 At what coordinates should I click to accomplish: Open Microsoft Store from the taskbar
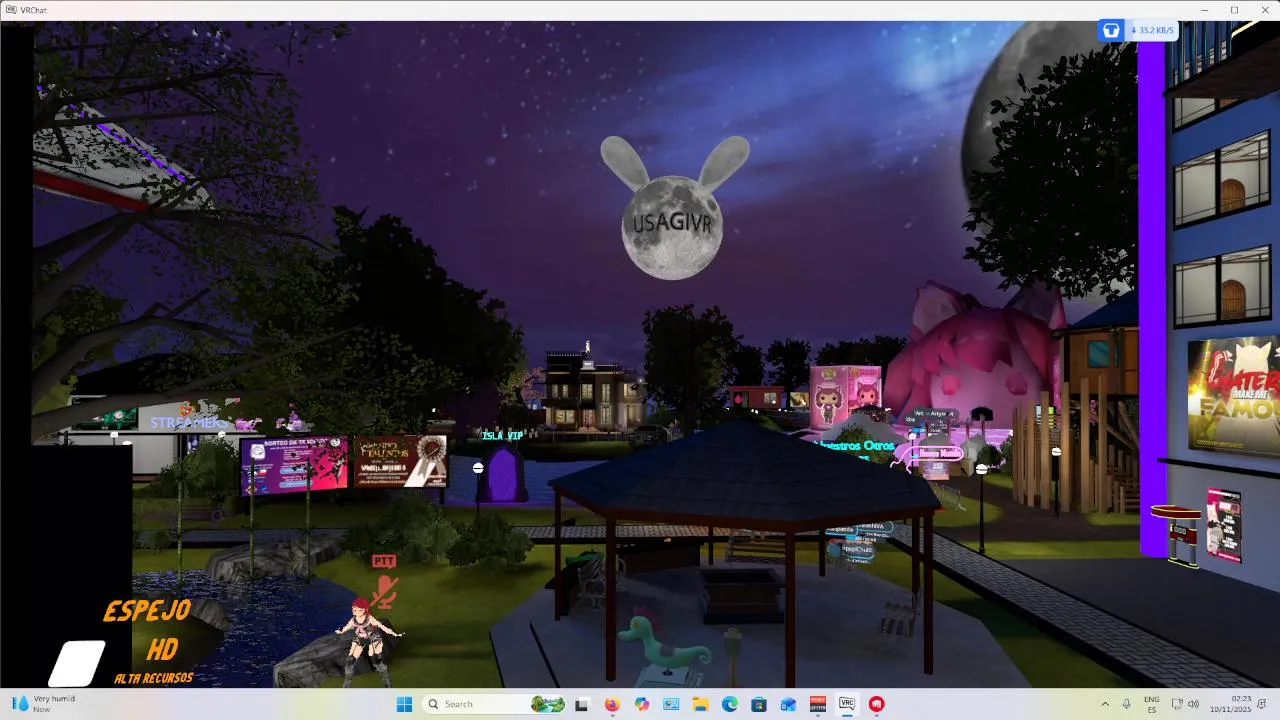(759, 704)
